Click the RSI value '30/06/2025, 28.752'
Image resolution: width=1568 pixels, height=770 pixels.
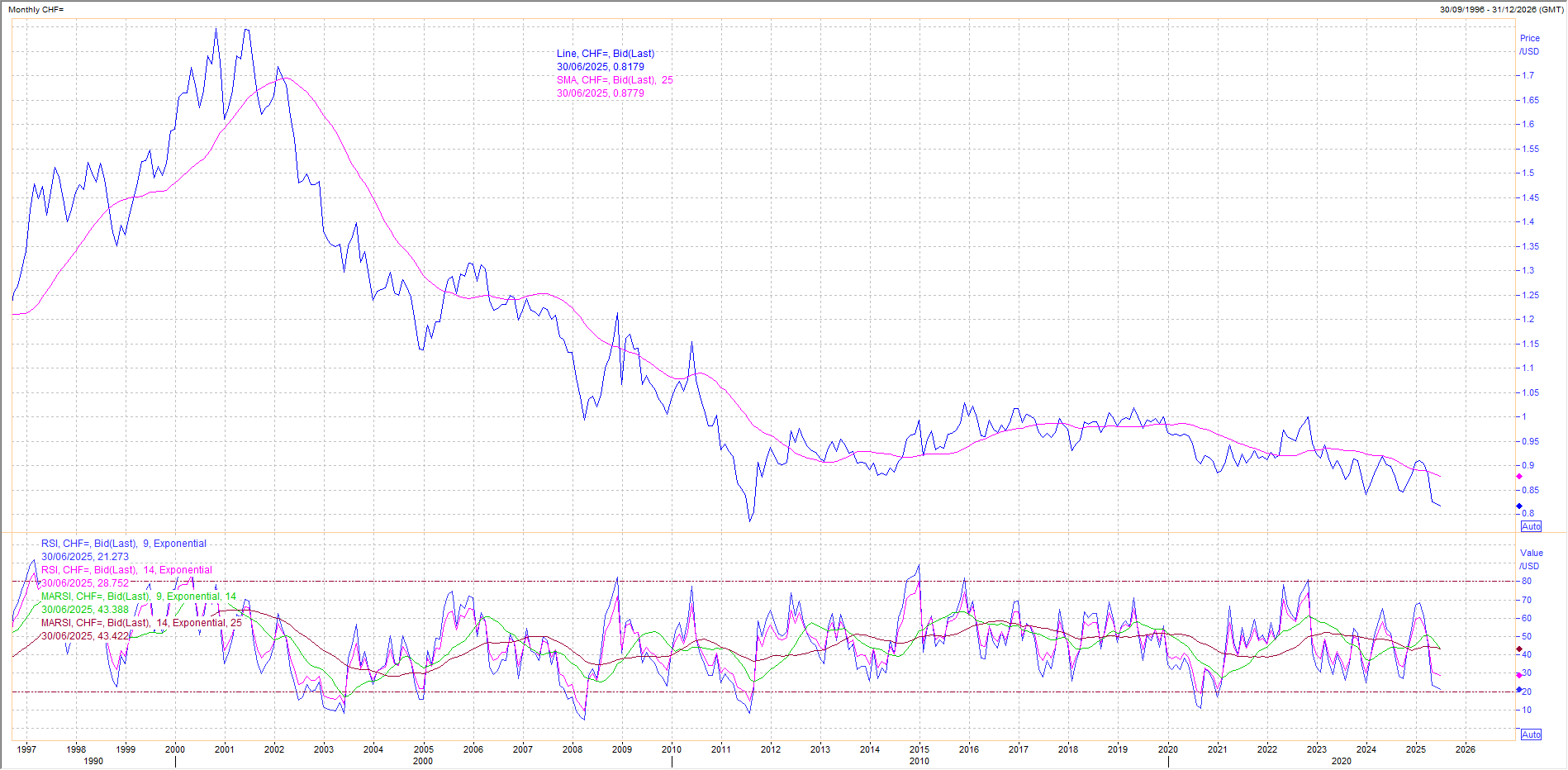85,583
